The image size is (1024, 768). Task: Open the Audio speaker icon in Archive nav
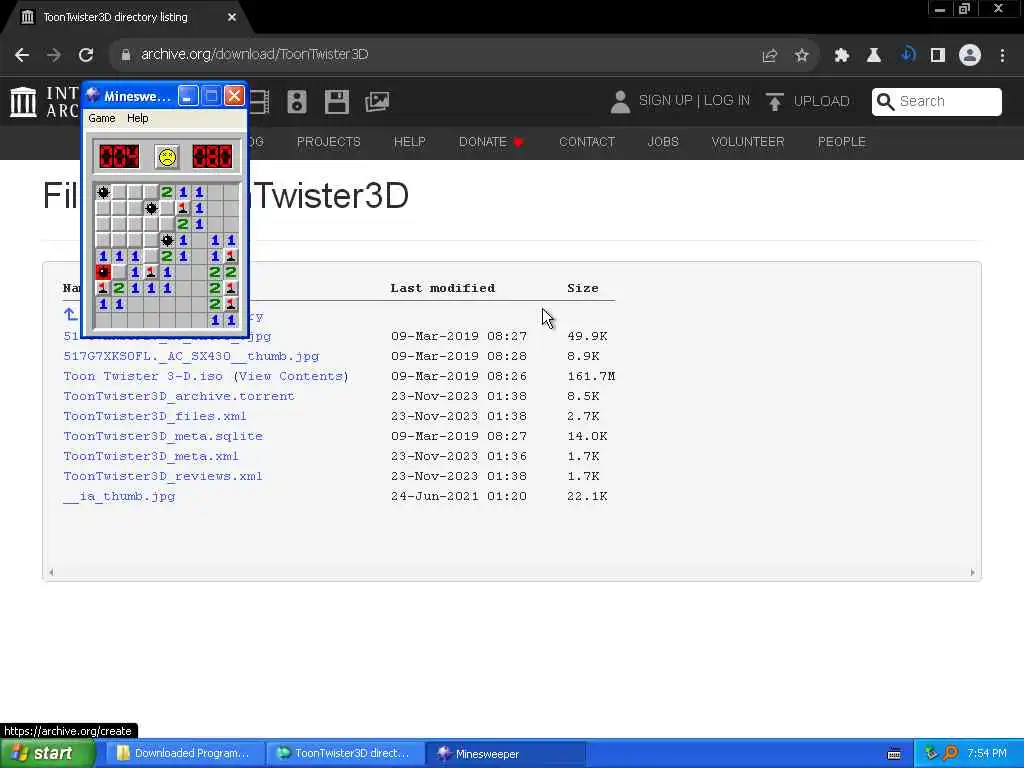point(296,102)
